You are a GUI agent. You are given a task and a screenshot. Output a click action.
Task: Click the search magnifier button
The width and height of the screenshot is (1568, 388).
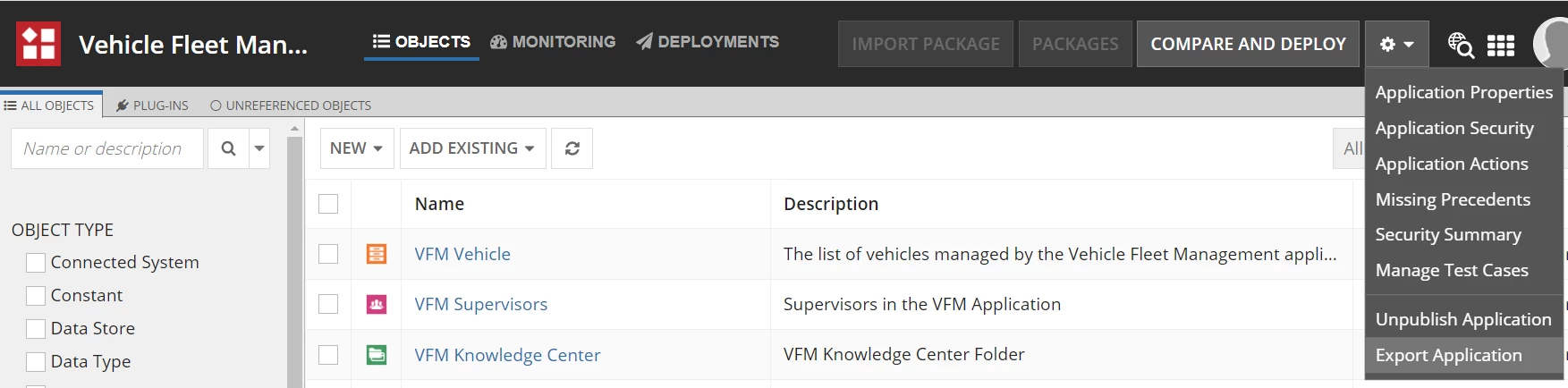point(229,148)
